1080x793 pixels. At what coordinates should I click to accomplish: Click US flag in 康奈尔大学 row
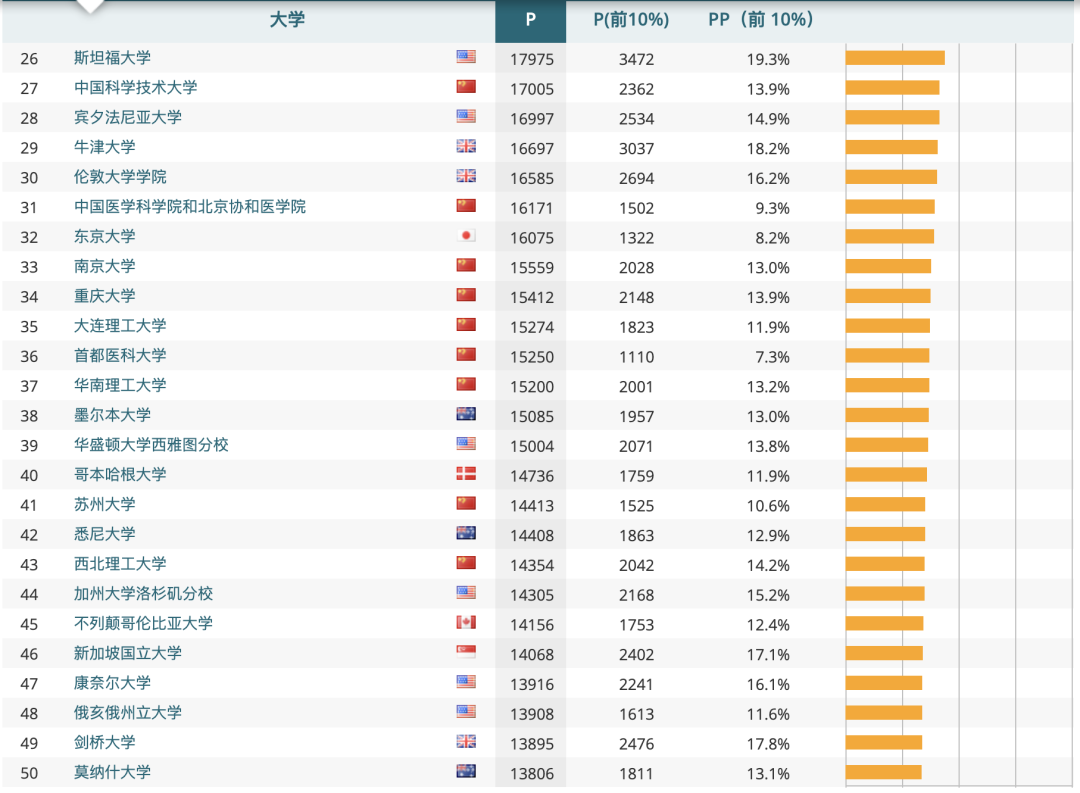(466, 681)
